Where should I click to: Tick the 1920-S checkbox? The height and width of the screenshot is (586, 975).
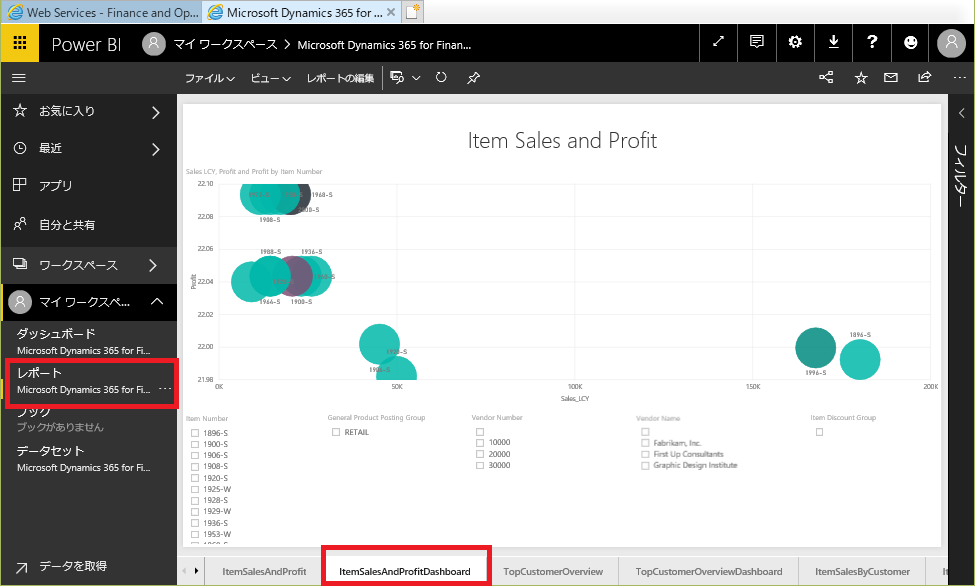click(x=195, y=478)
